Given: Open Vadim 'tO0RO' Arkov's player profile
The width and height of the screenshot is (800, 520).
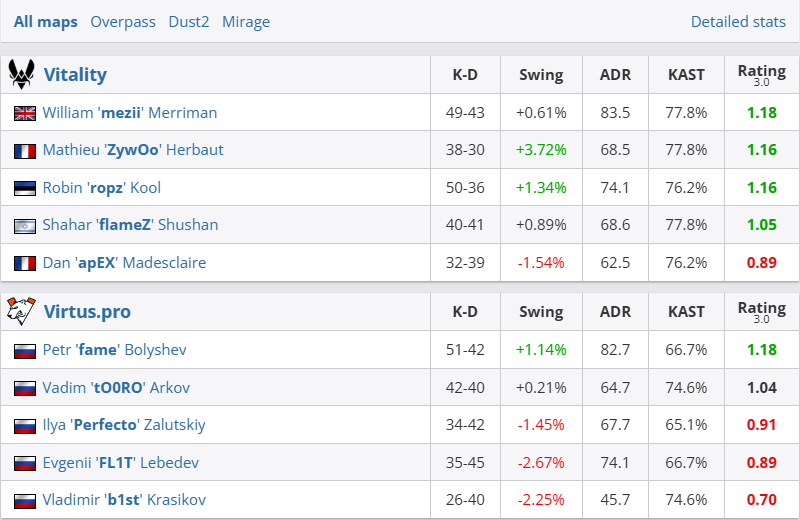Looking at the screenshot, I should tap(116, 388).
